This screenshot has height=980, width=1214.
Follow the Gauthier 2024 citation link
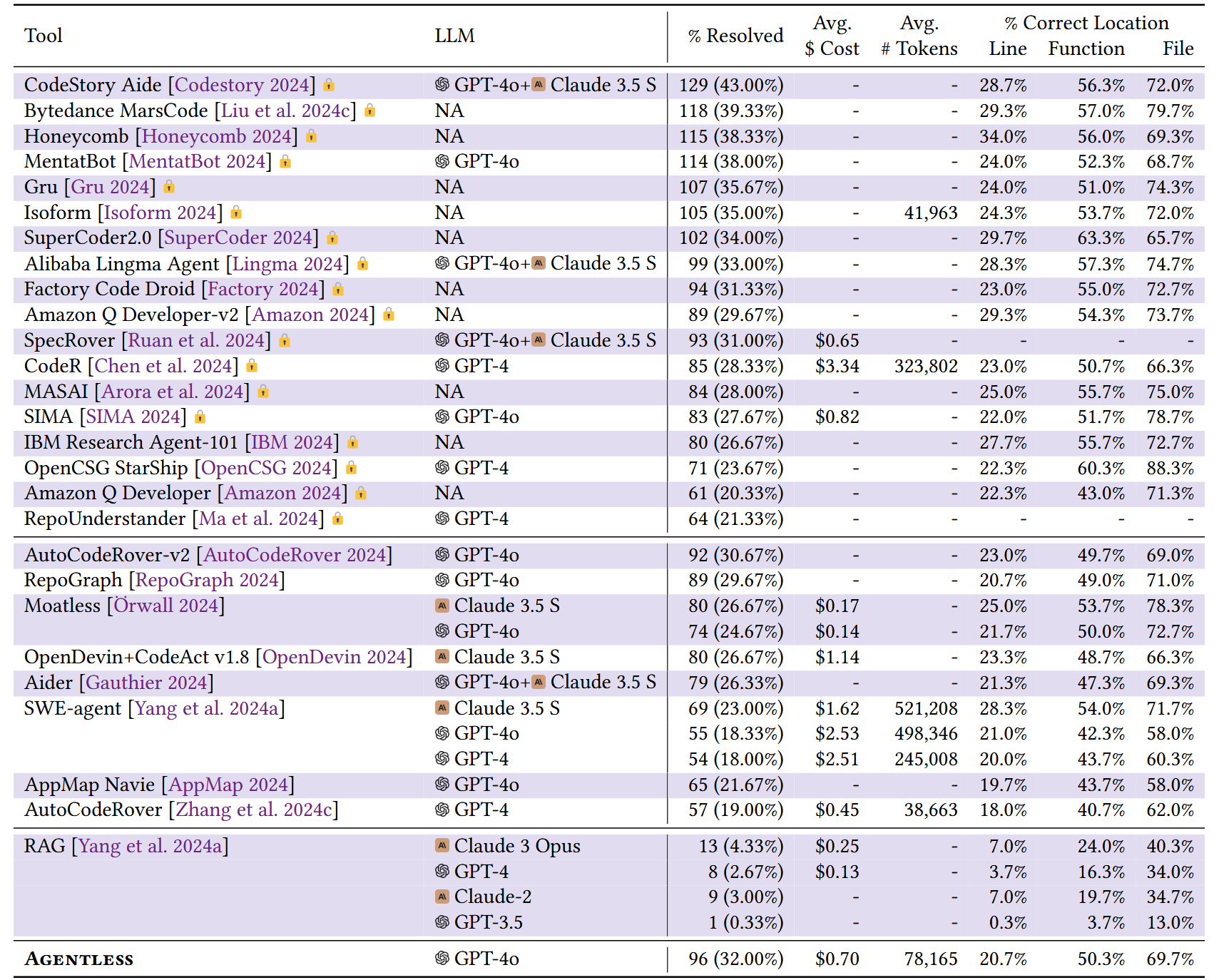pos(146,683)
